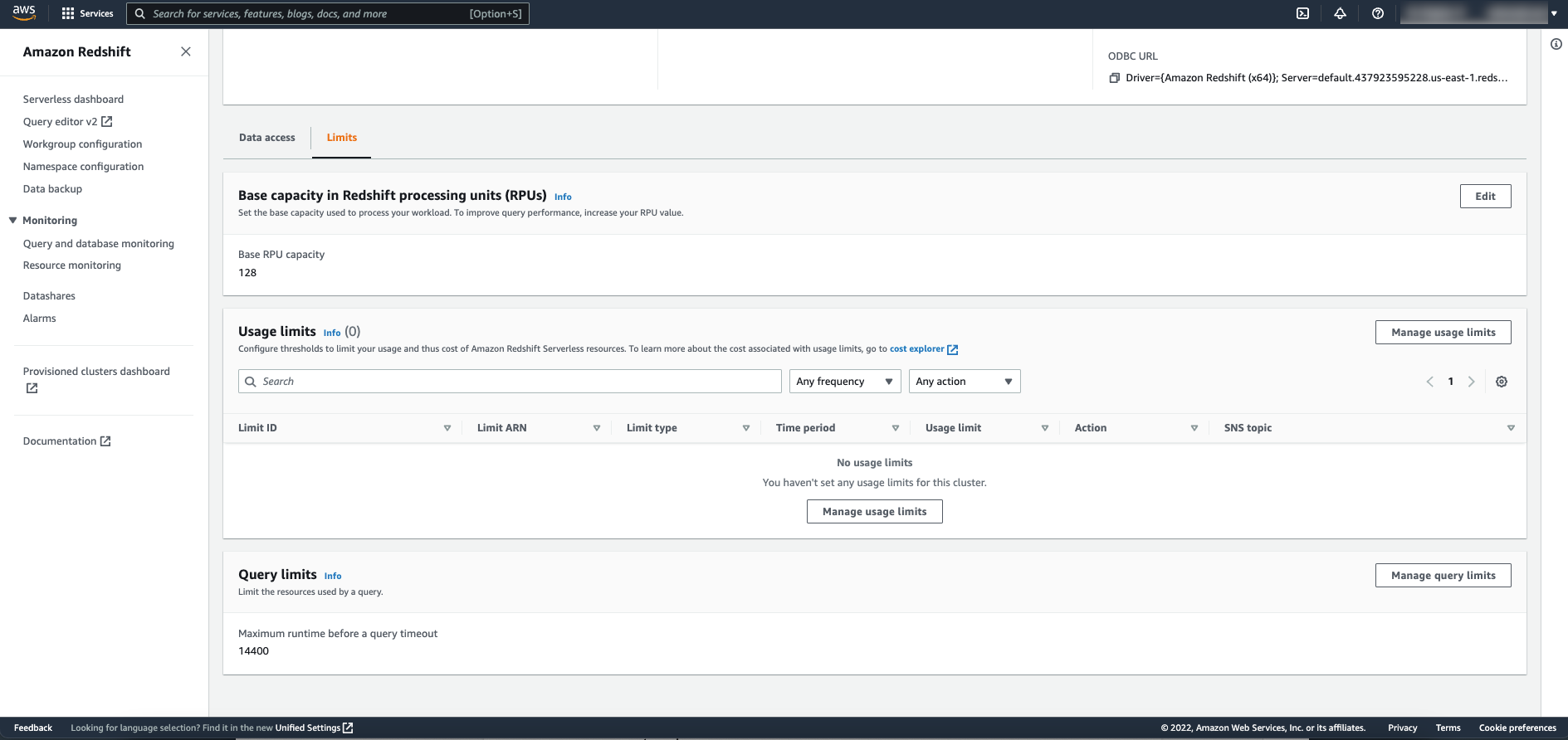Open Cookie preferences
This screenshot has height=740, width=1568.
click(x=1517, y=728)
